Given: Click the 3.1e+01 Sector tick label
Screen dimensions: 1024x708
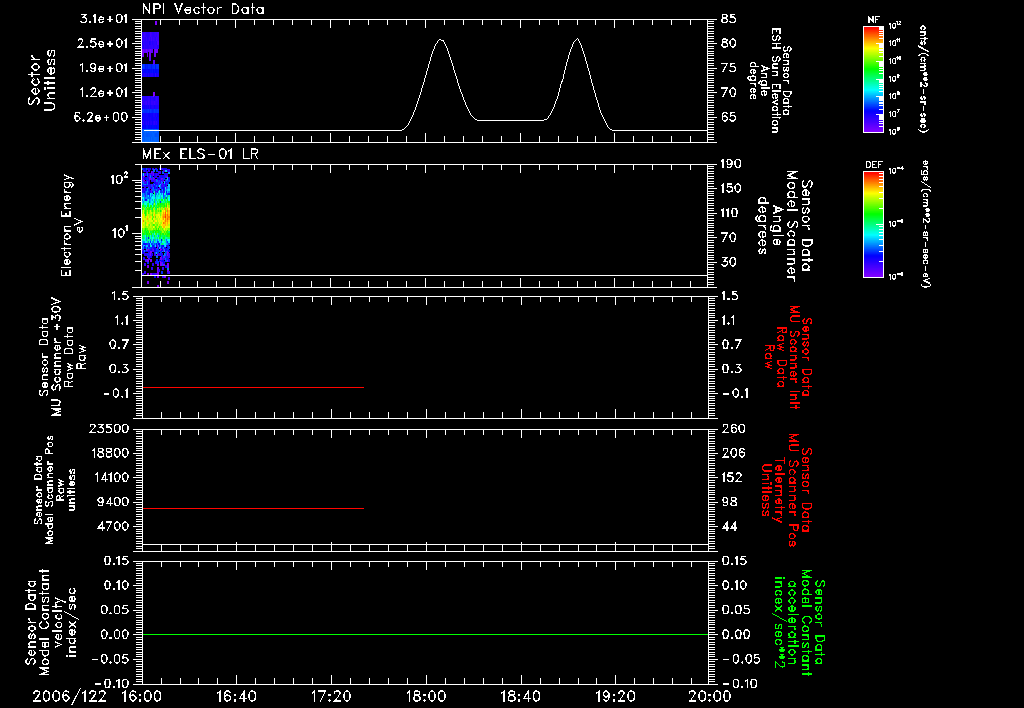Looking at the screenshot, I should click(x=103, y=19).
